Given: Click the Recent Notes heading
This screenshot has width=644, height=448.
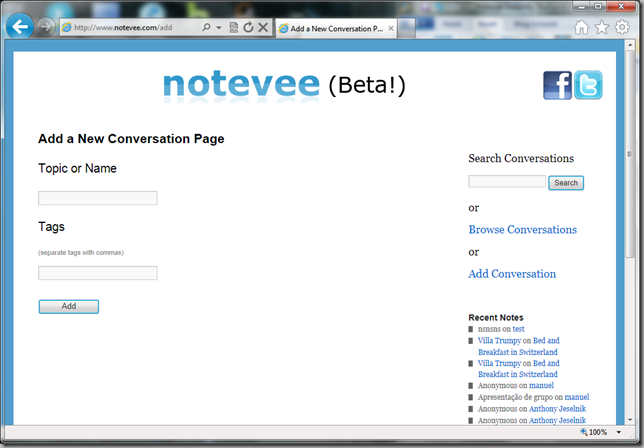Looking at the screenshot, I should (x=496, y=317).
